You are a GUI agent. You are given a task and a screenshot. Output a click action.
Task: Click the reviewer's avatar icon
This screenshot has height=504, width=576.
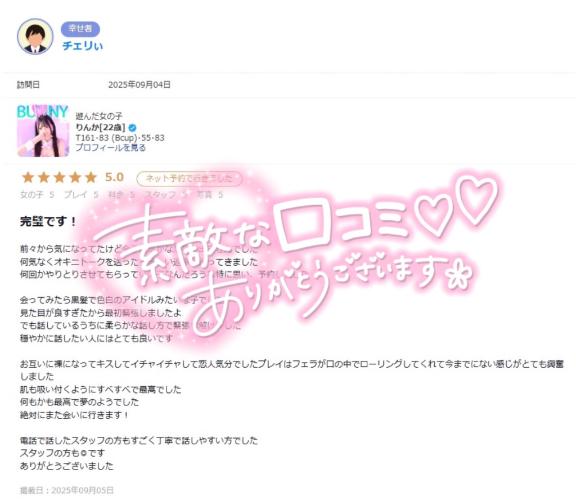(35, 36)
